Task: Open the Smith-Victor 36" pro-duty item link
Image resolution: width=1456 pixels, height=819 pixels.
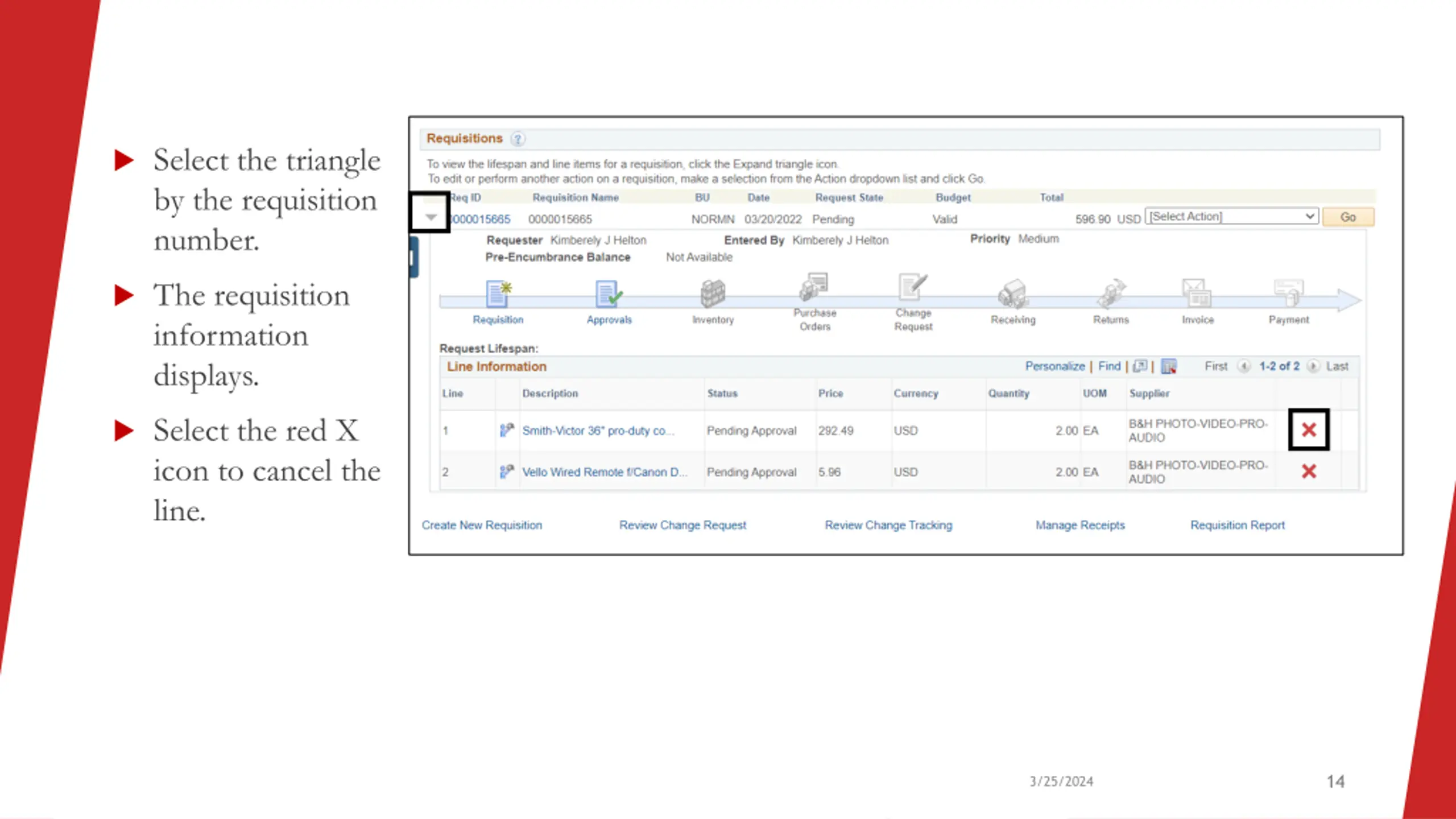Action: tap(598, 431)
